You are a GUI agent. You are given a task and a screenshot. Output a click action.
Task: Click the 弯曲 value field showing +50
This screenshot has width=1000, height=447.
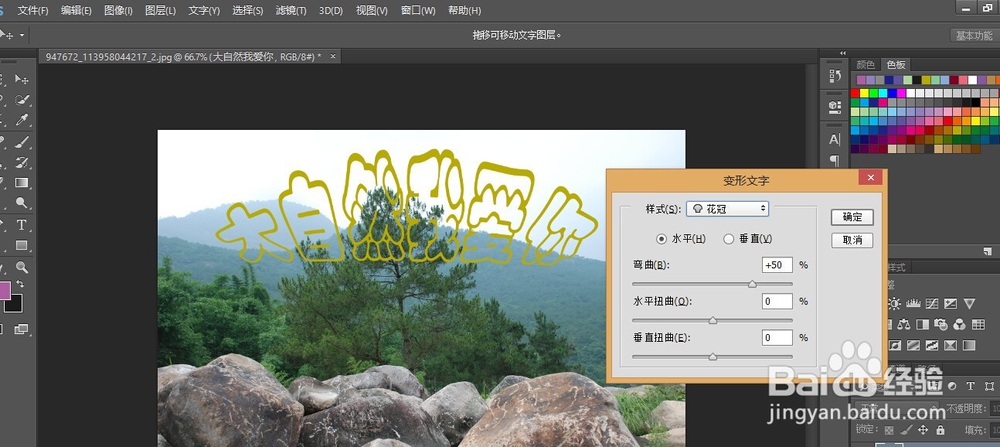click(x=777, y=265)
